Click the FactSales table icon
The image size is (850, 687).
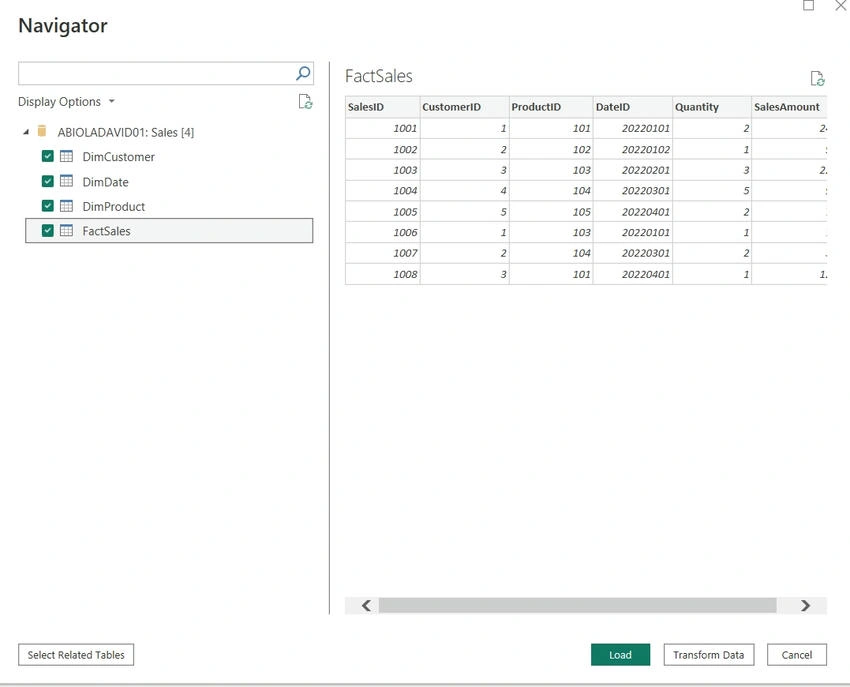(66, 230)
